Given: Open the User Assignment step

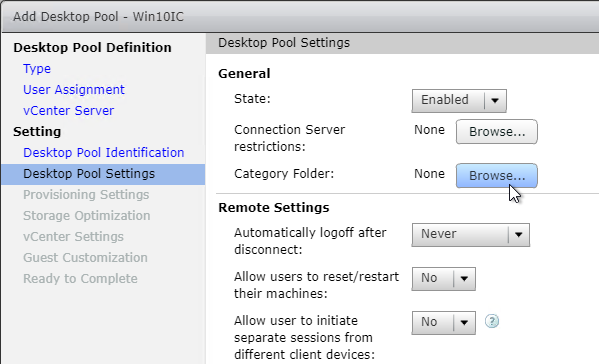Looking at the screenshot, I should pyautogui.click(x=74, y=90).
